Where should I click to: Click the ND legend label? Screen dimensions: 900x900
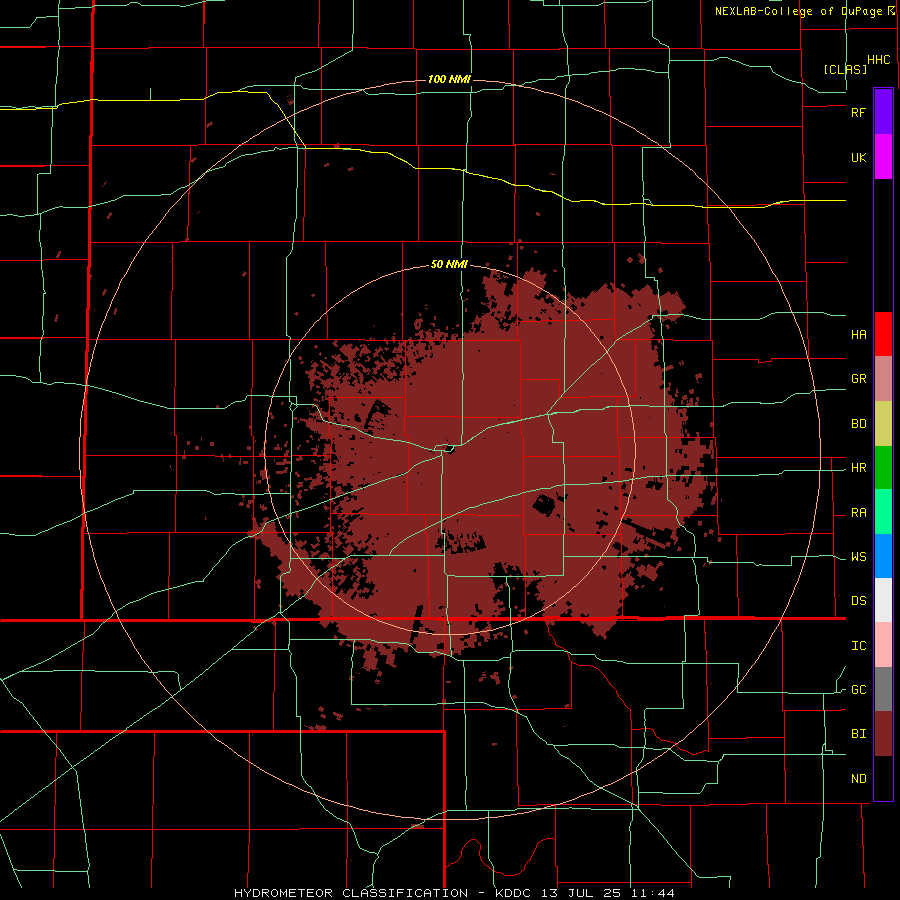click(x=858, y=779)
